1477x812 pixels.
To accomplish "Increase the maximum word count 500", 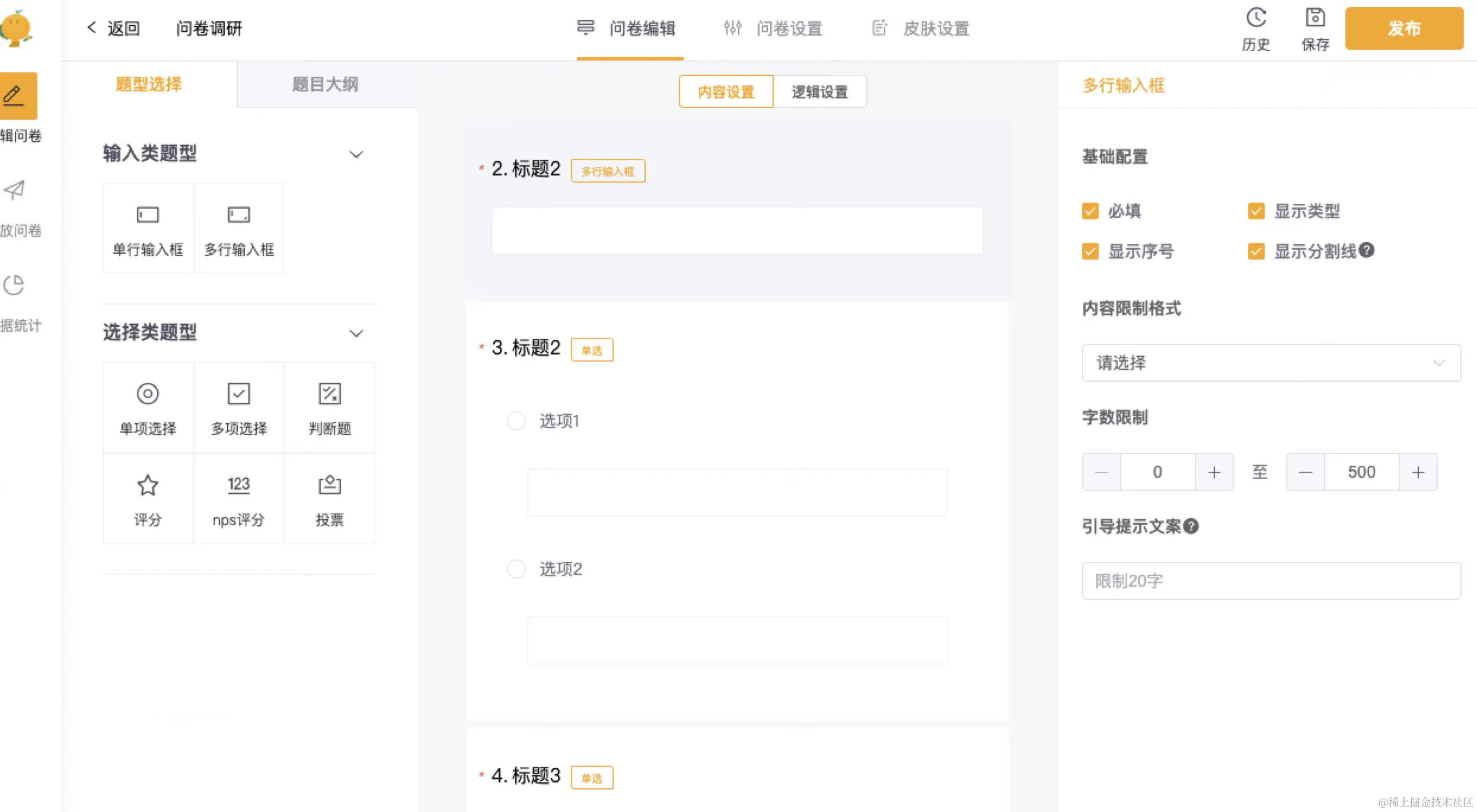I will 1418,472.
